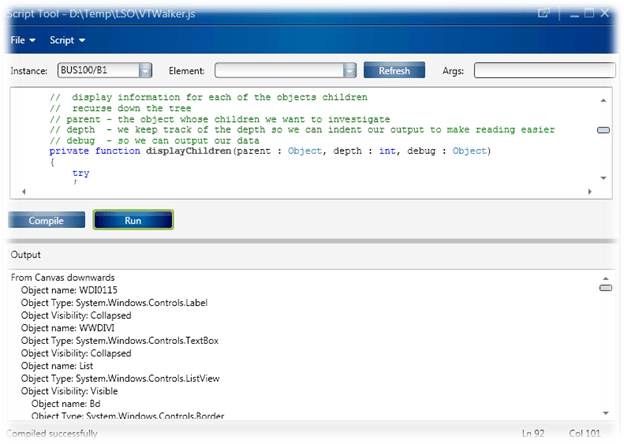The height and width of the screenshot is (444, 624).
Task: Click the Compile button
Action: point(46,220)
